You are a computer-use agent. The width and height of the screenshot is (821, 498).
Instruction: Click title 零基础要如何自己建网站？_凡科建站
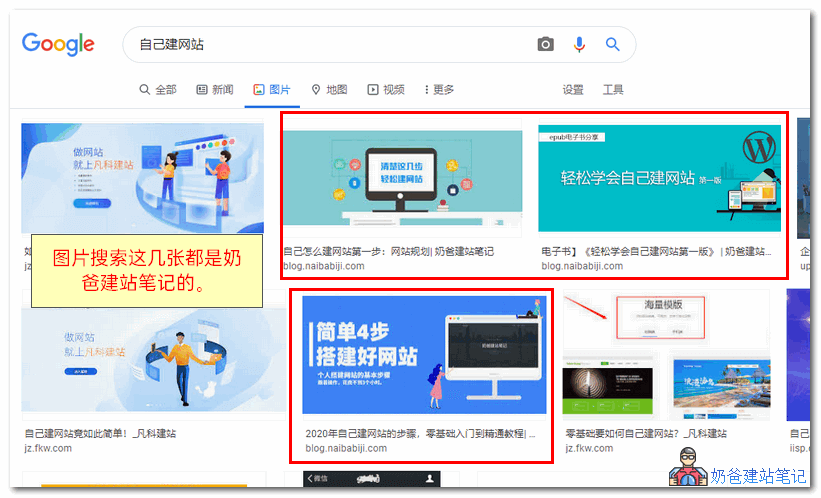click(x=646, y=434)
